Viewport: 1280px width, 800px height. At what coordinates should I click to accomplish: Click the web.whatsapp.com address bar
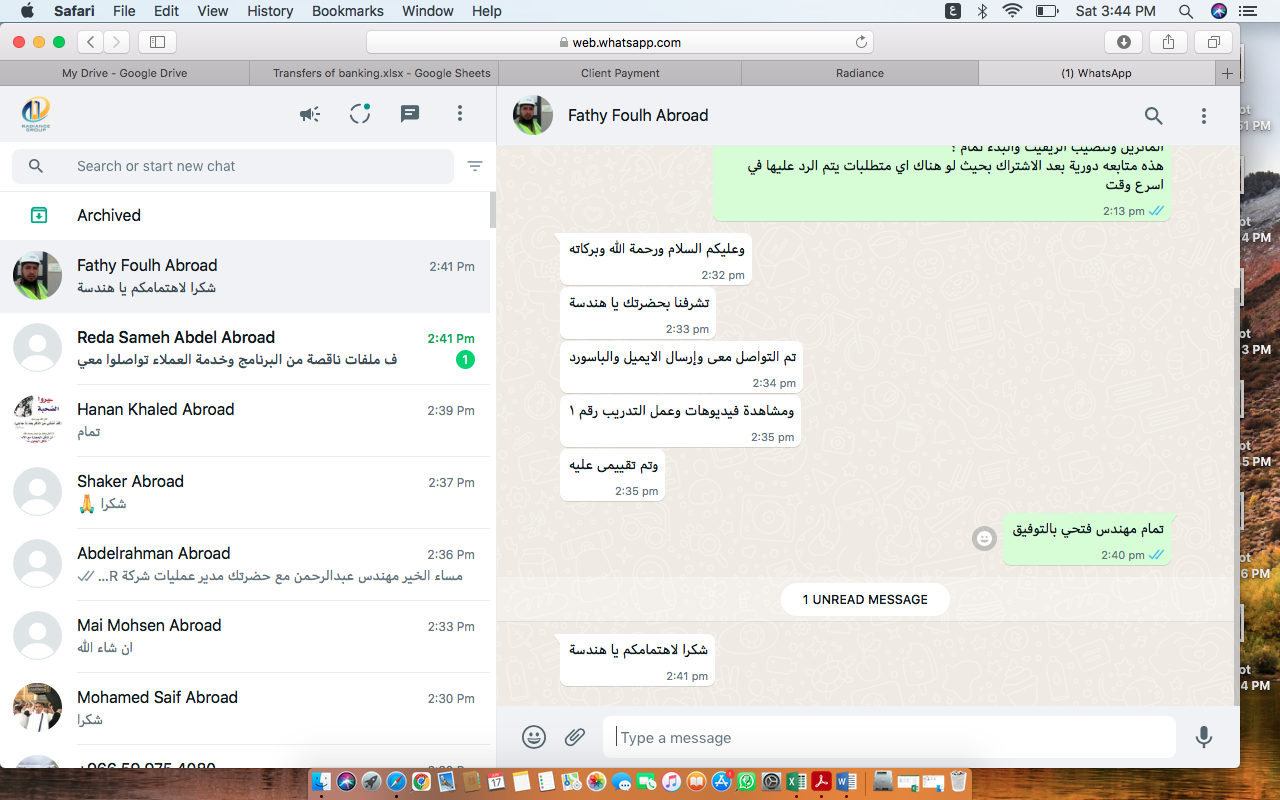point(620,42)
